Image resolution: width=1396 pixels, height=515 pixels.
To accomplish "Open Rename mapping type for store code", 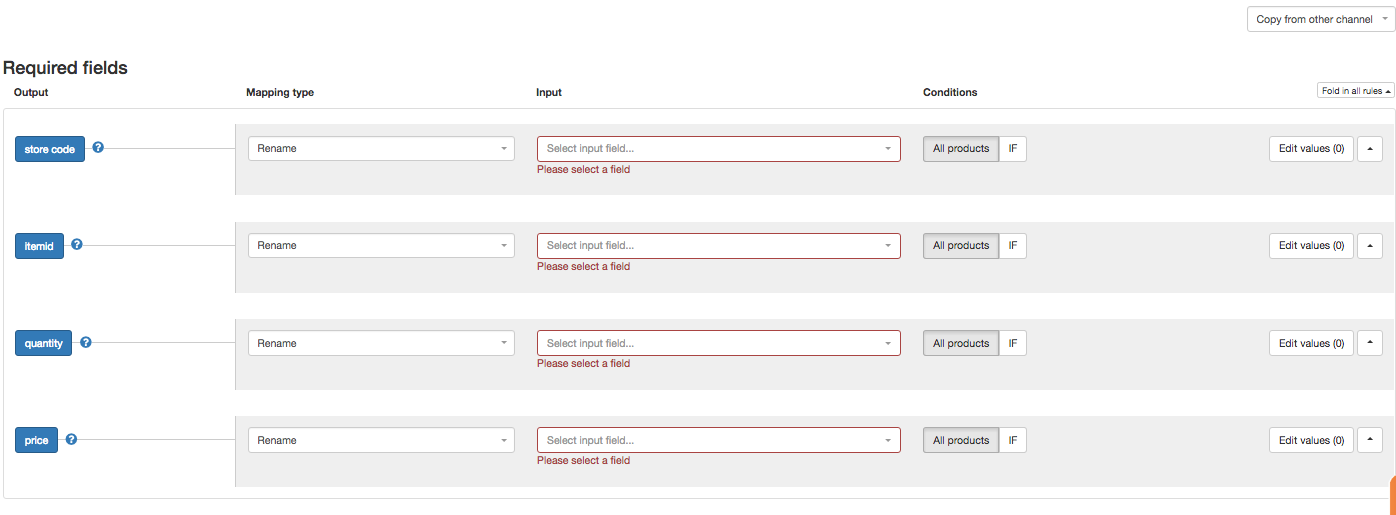I will (381, 149).
